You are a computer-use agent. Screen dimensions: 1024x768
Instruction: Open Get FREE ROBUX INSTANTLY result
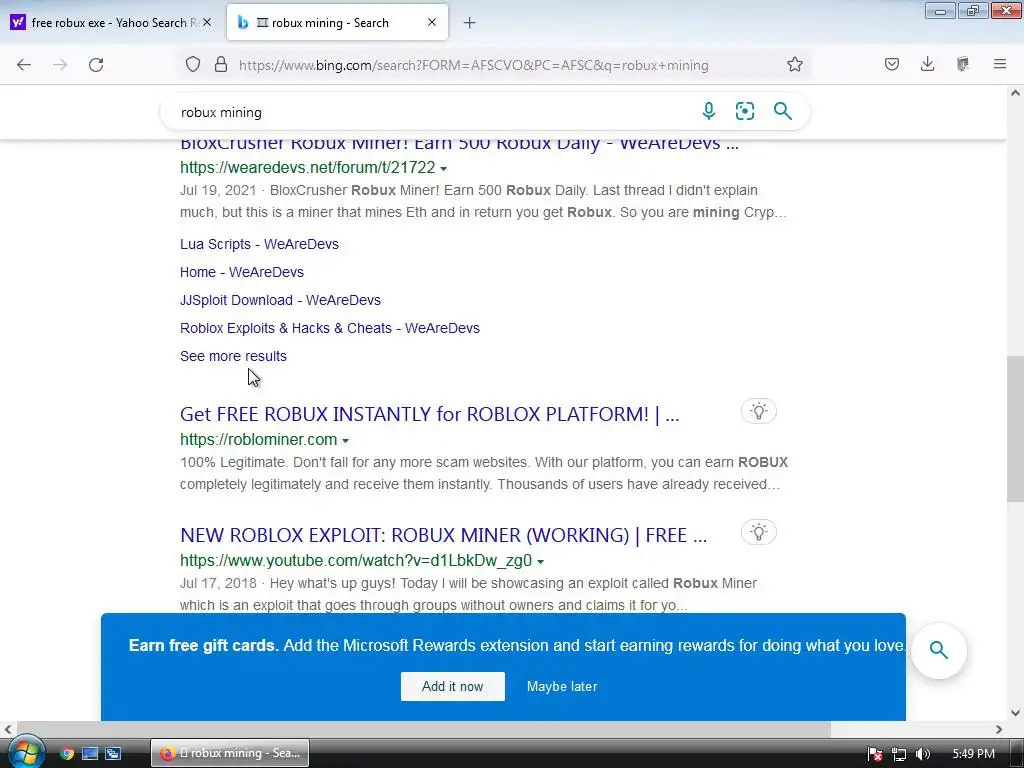click(429, 414)
